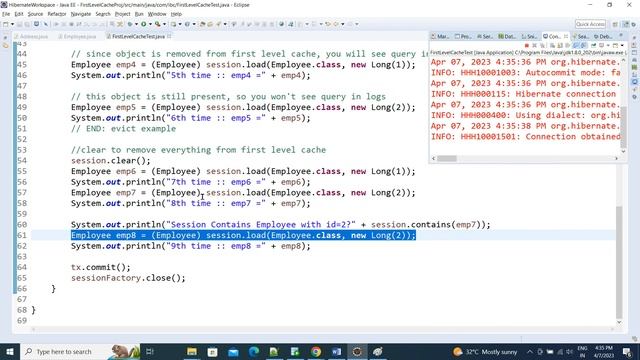Image resolution: width=640 pixels, height=360 pixels.
Task: Switch to the Search view tab
Action: click(581, 36)
